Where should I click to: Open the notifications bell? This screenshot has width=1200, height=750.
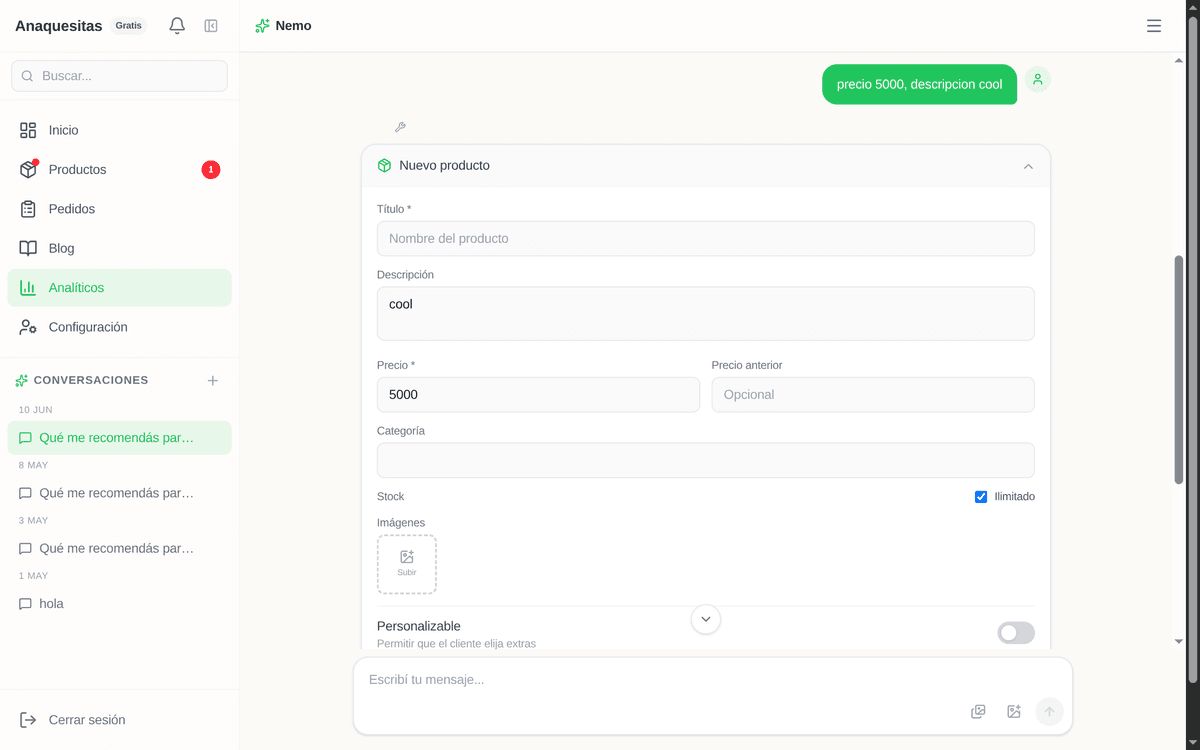click(177, 26)
